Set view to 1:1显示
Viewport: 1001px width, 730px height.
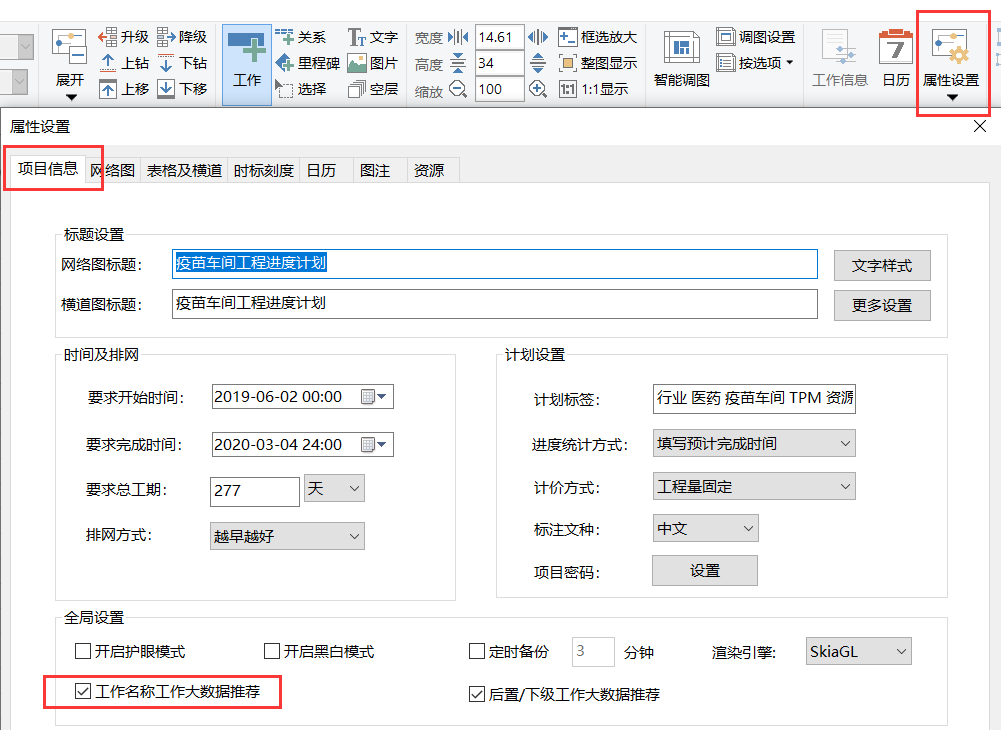point(593,89)
